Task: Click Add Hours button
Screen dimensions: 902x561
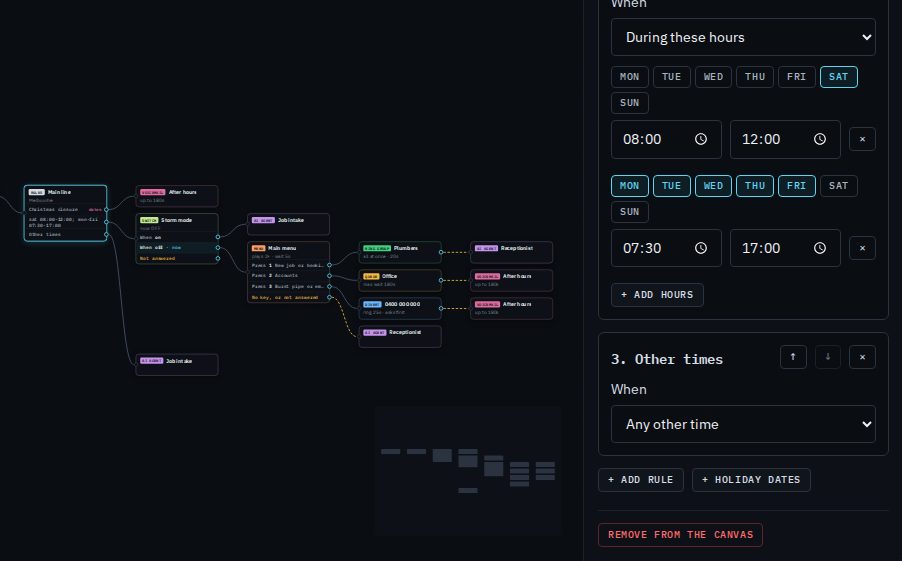Action: (x=657, y=295)
